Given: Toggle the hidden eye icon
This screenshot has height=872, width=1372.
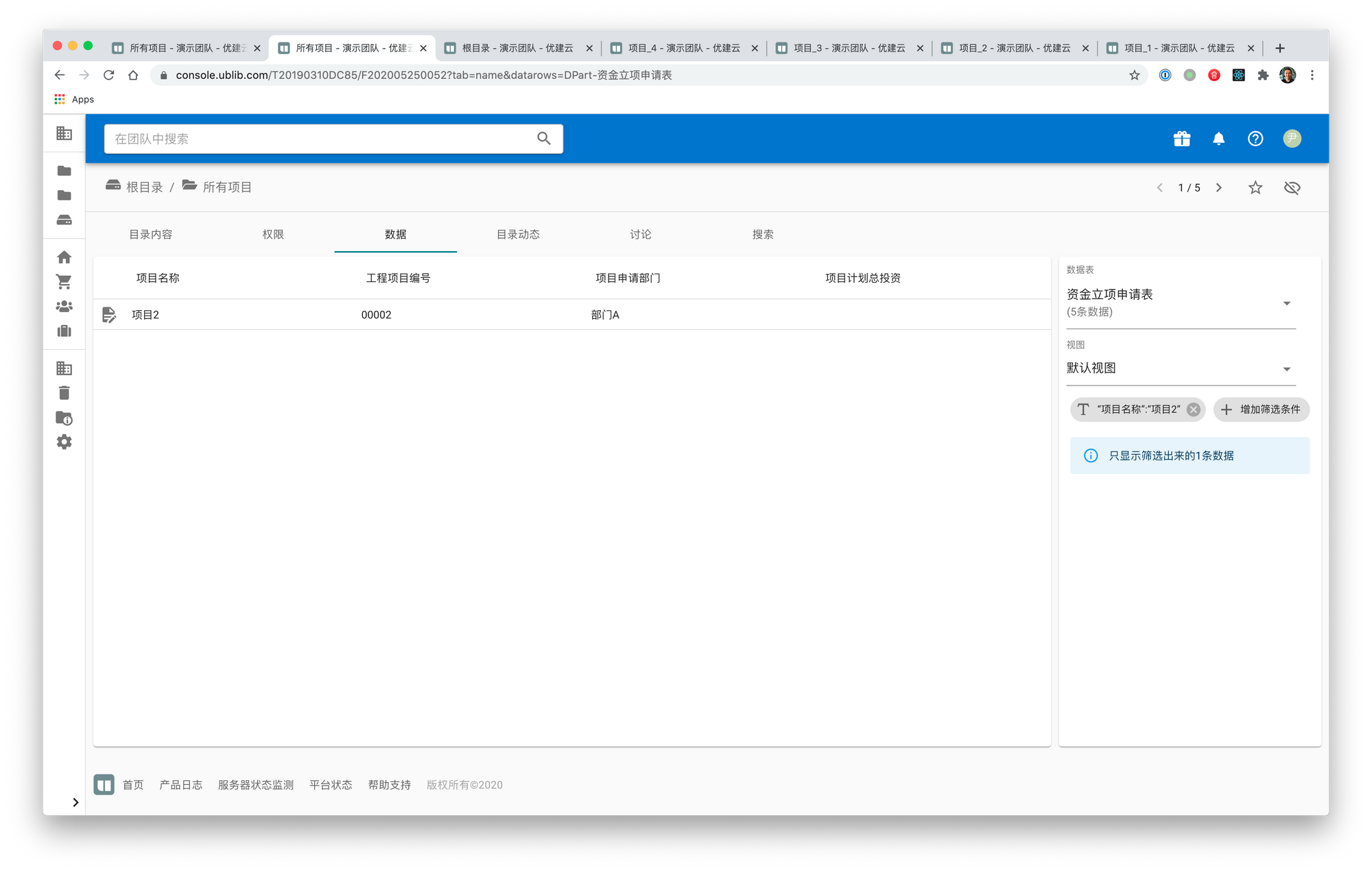Looking at the screenshot, I should tap(1292, 187).
